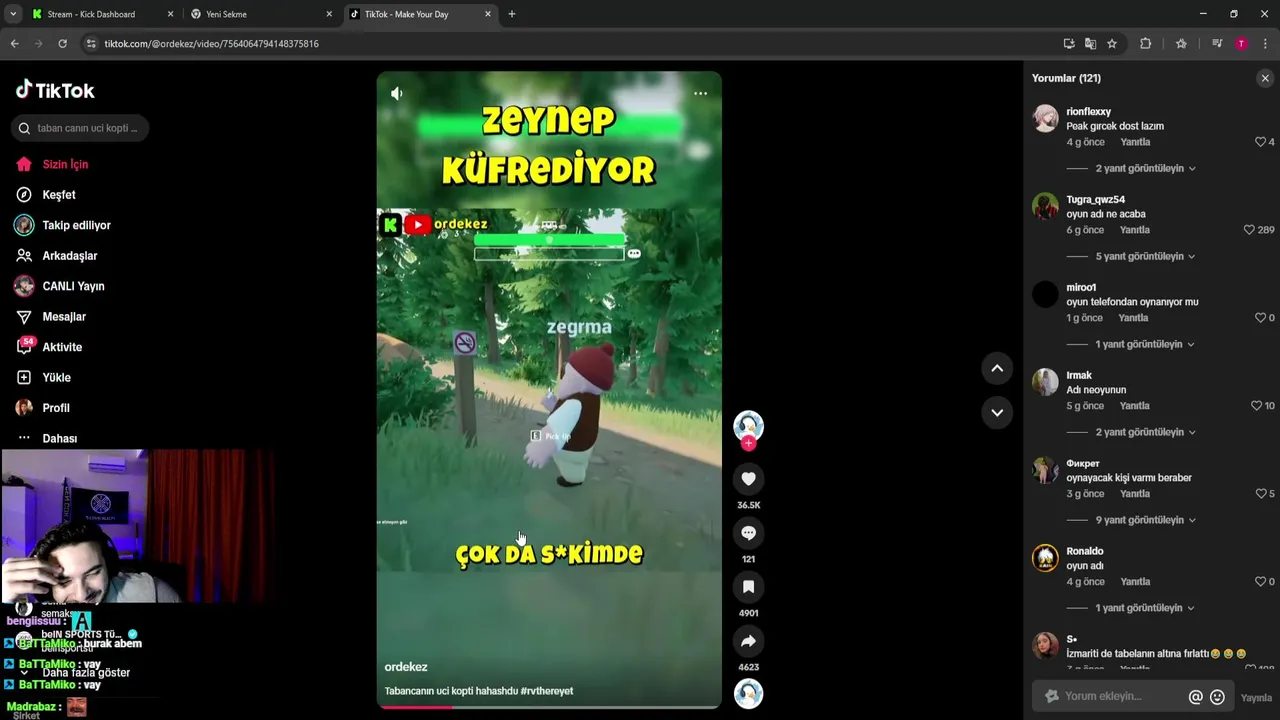Open Chrome profile avatar

point(1241,44)
